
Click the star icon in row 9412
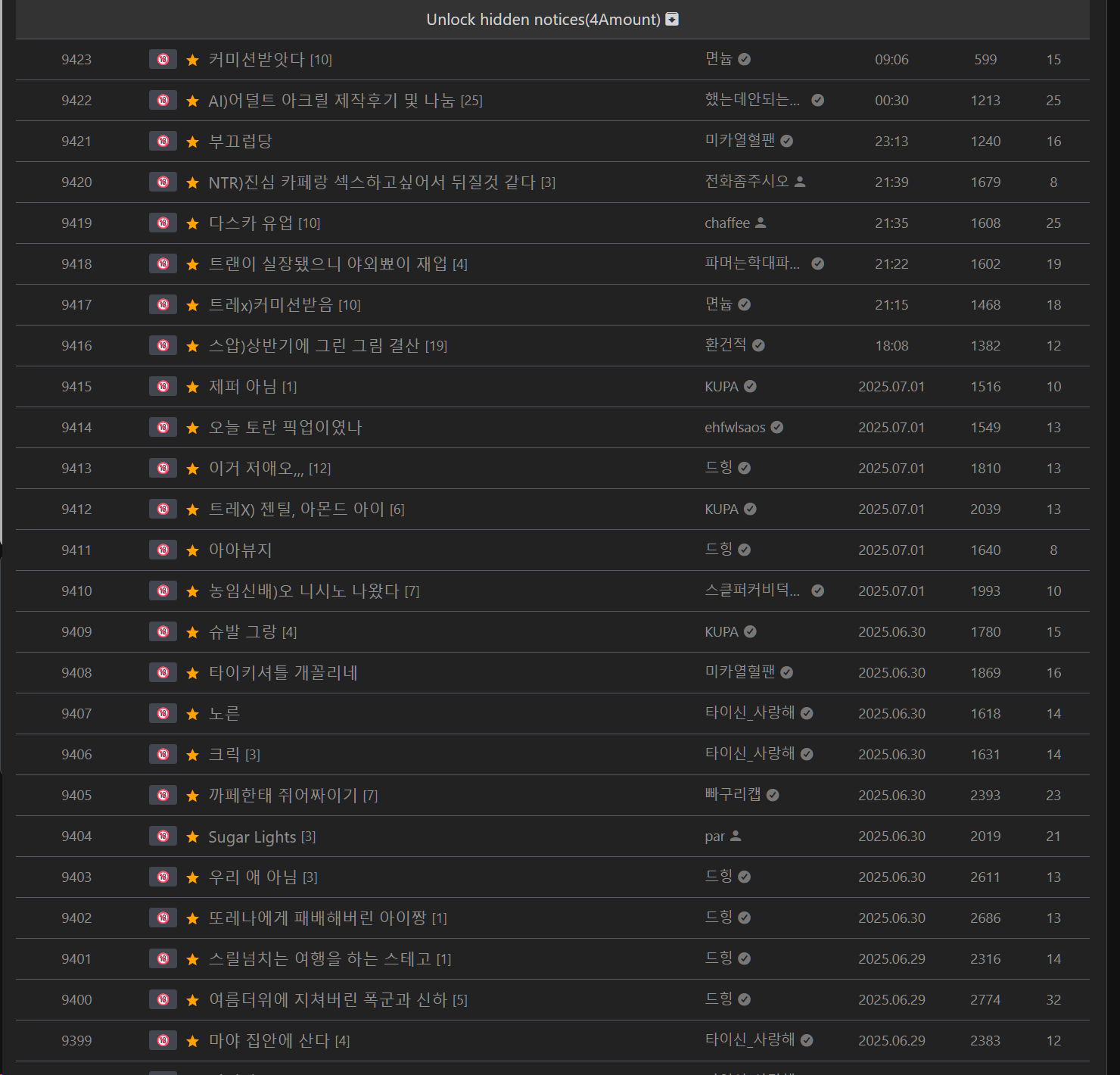192,509
